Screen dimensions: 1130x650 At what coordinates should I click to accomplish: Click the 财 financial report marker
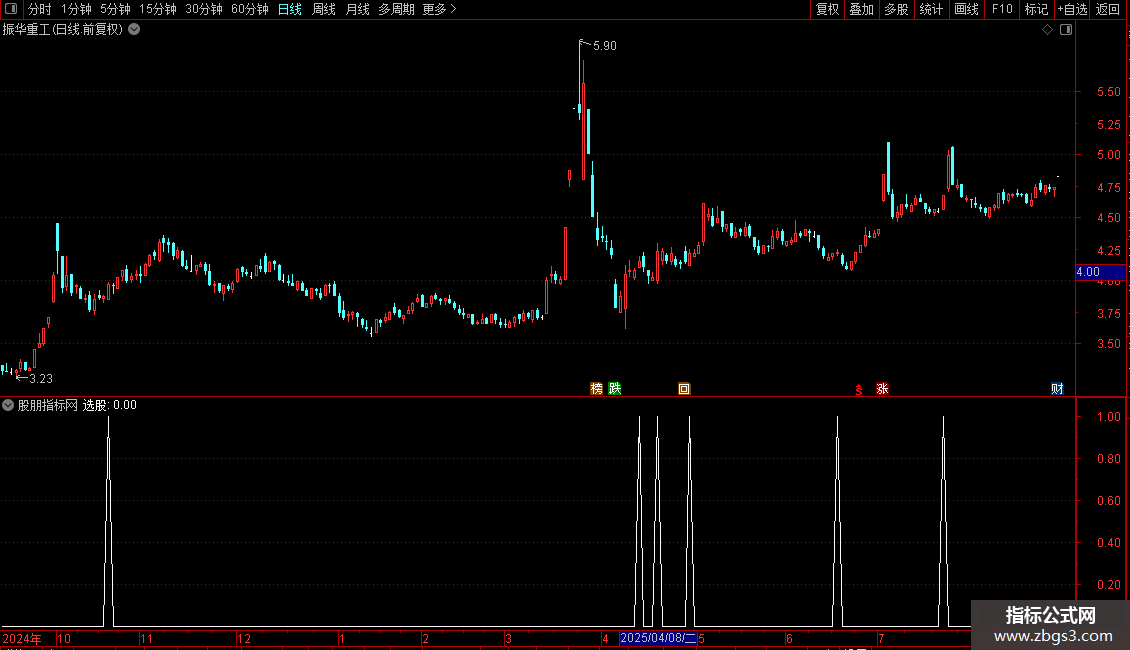pyautogui.click(x=1057, y=389)
